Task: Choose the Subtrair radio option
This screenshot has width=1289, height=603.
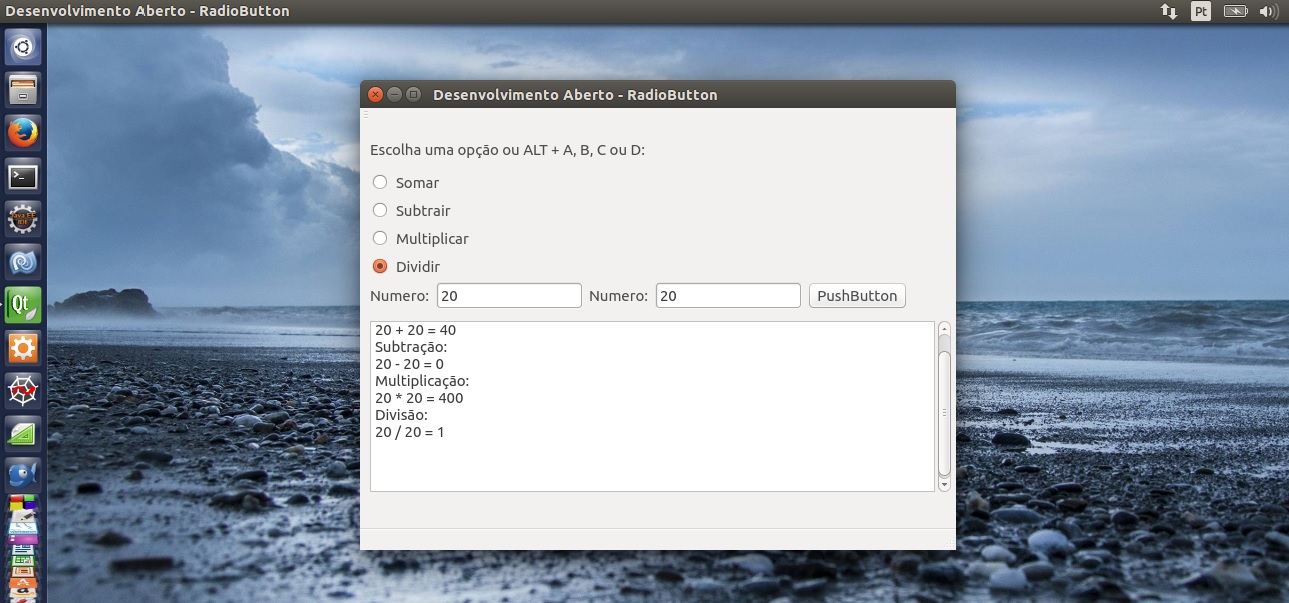Action: (380, 210)
